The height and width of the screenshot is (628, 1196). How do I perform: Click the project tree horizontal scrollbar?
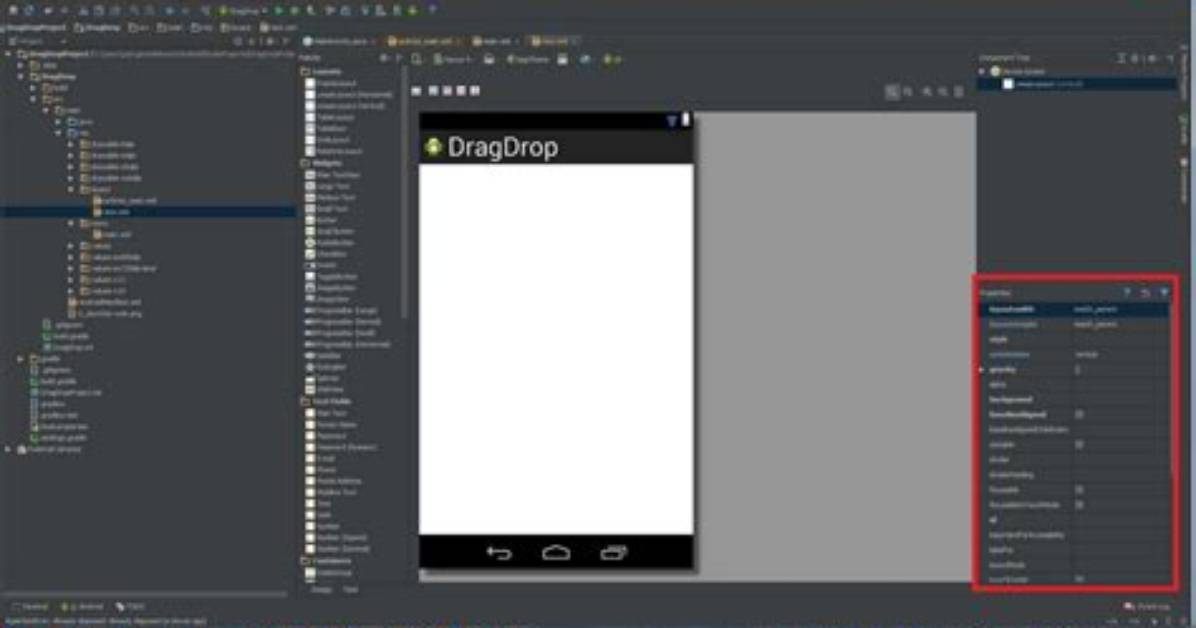coord(145,593)
